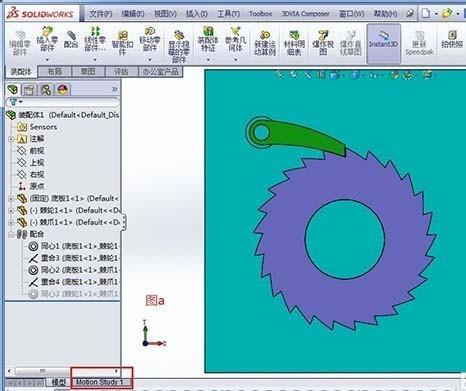Expand the 注解 (Annotations) tree node
Viewport: 466px width, 391px height.
pos(11,139)
